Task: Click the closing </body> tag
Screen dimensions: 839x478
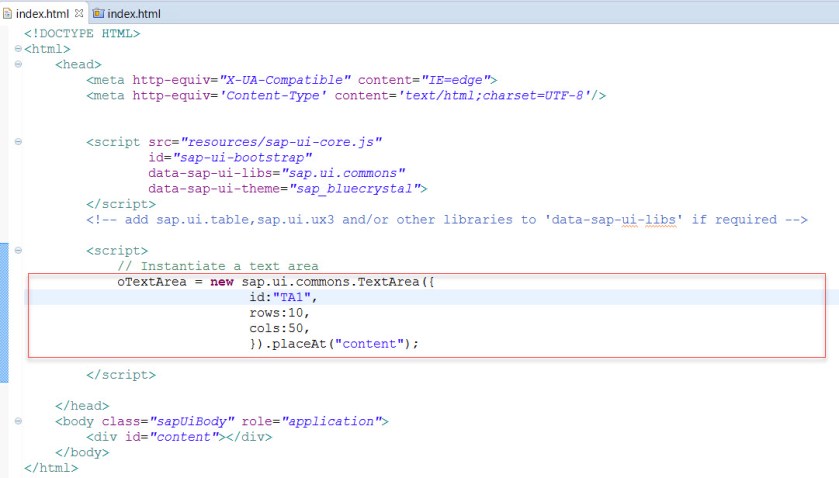Action: pyautogui.click(x=82, y=452)
